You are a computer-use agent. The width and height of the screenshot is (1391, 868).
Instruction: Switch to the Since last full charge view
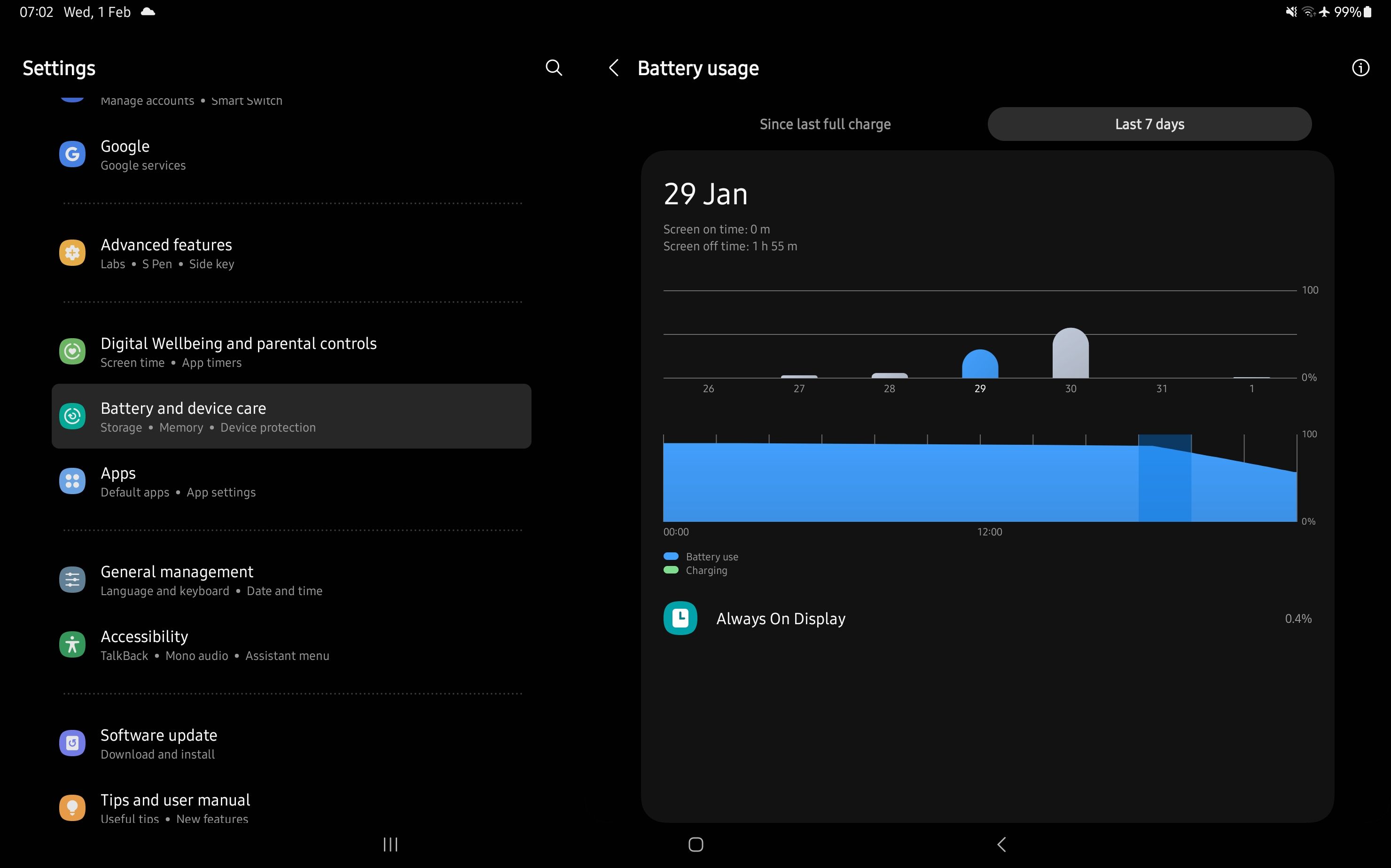(825, 124)
